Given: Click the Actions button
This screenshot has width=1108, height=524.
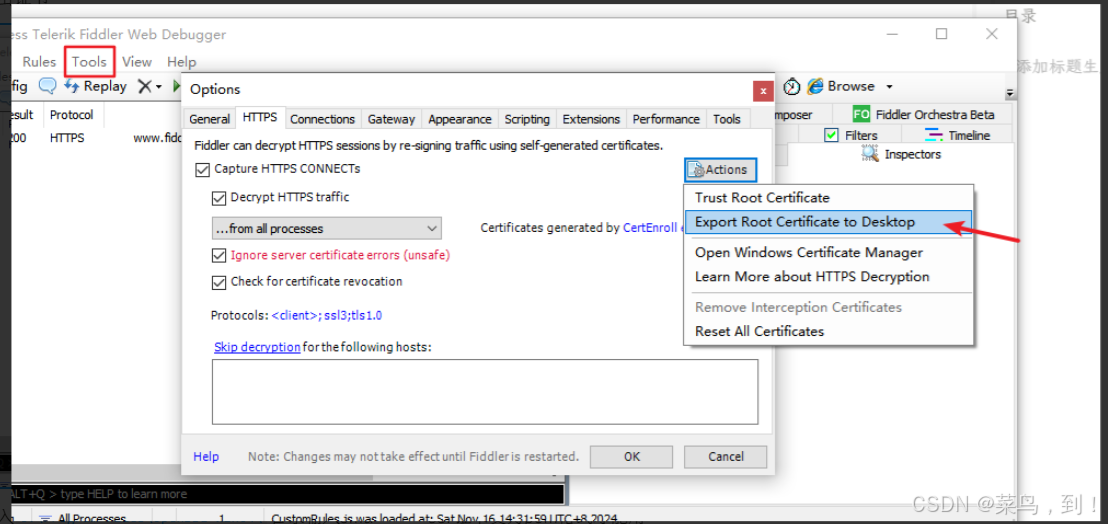Looking at the screenshot, I should (721, 169).
